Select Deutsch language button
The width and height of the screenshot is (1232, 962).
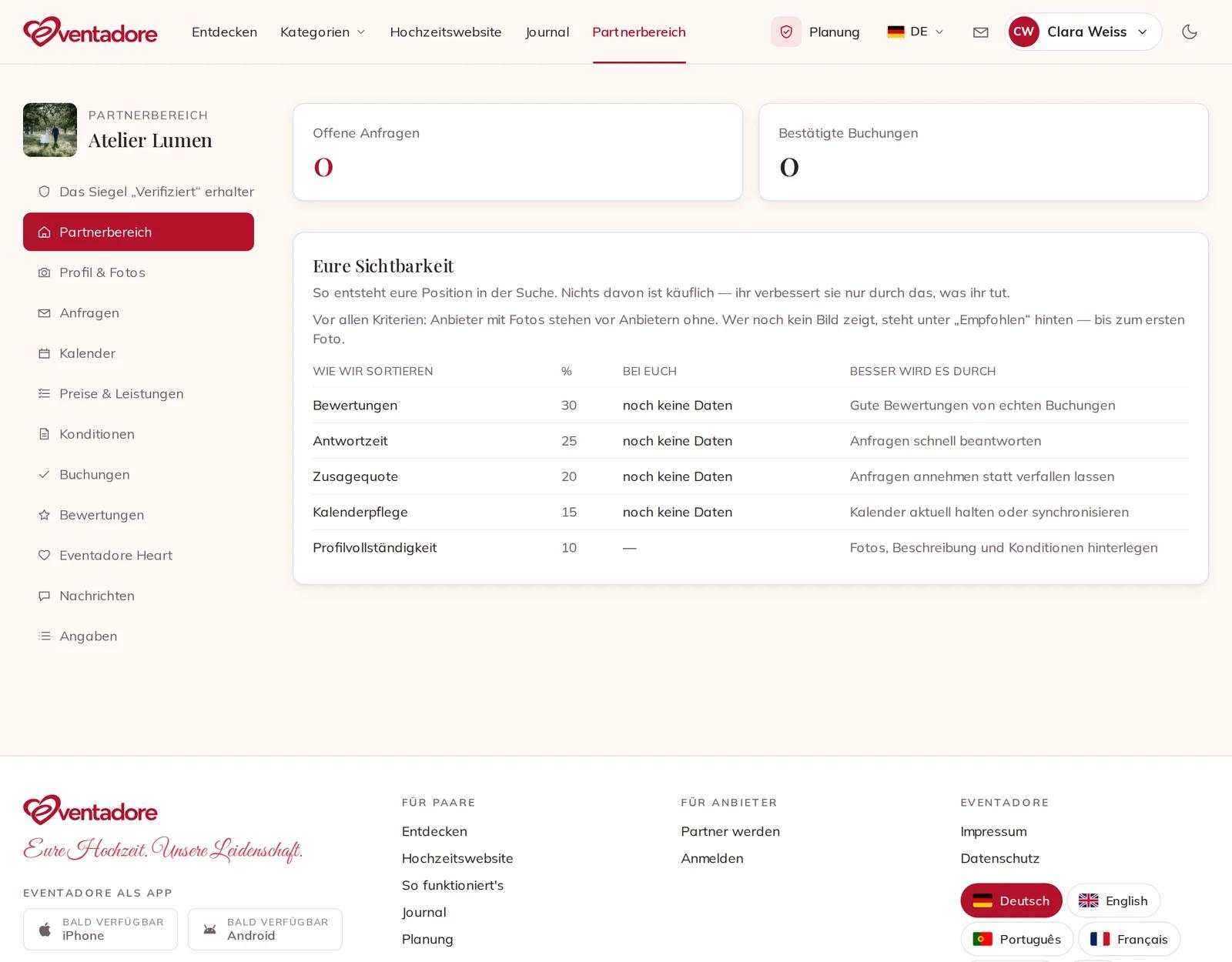point(1011,900)
